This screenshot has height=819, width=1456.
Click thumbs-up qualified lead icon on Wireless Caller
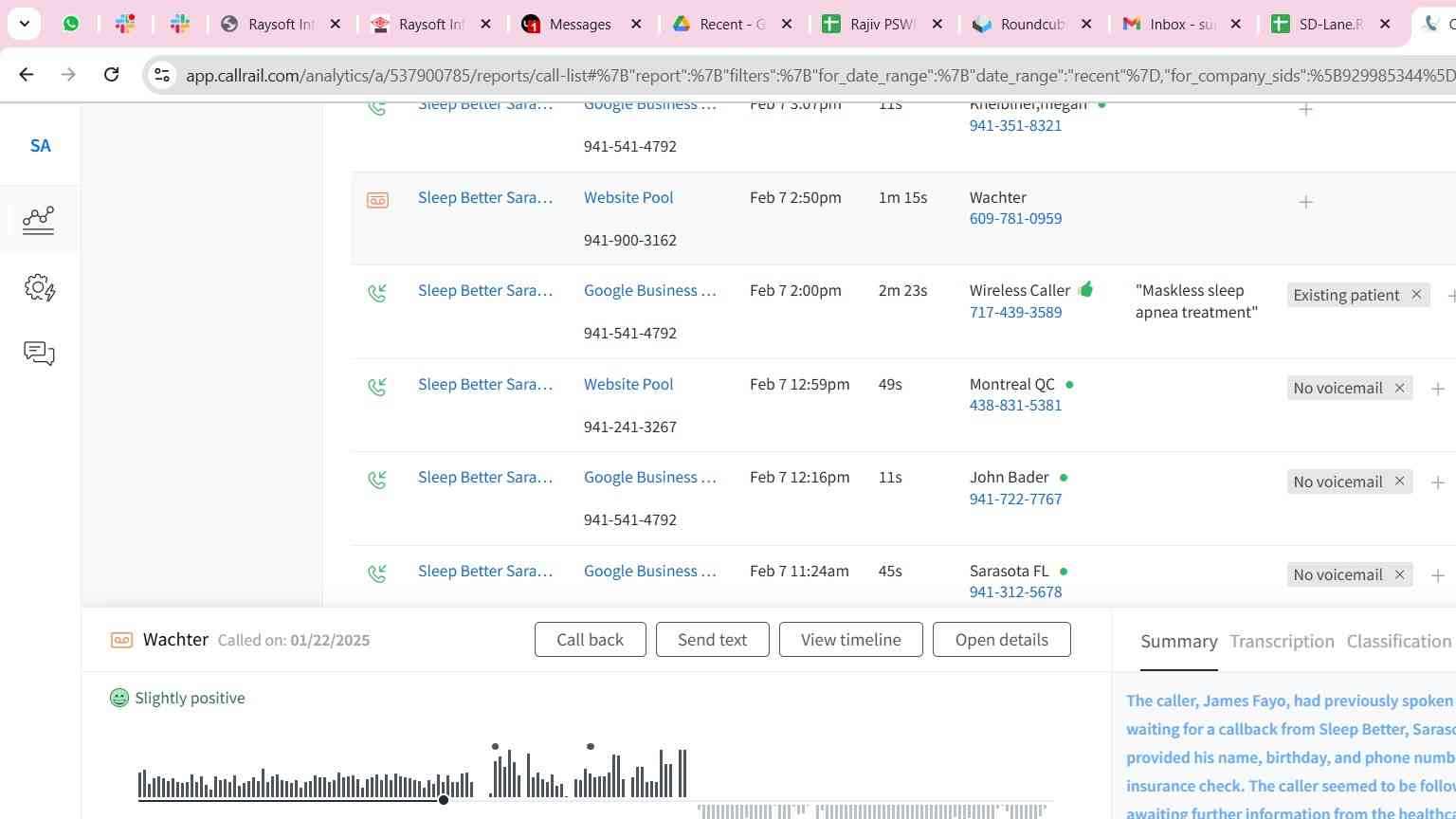point(1085,289)
